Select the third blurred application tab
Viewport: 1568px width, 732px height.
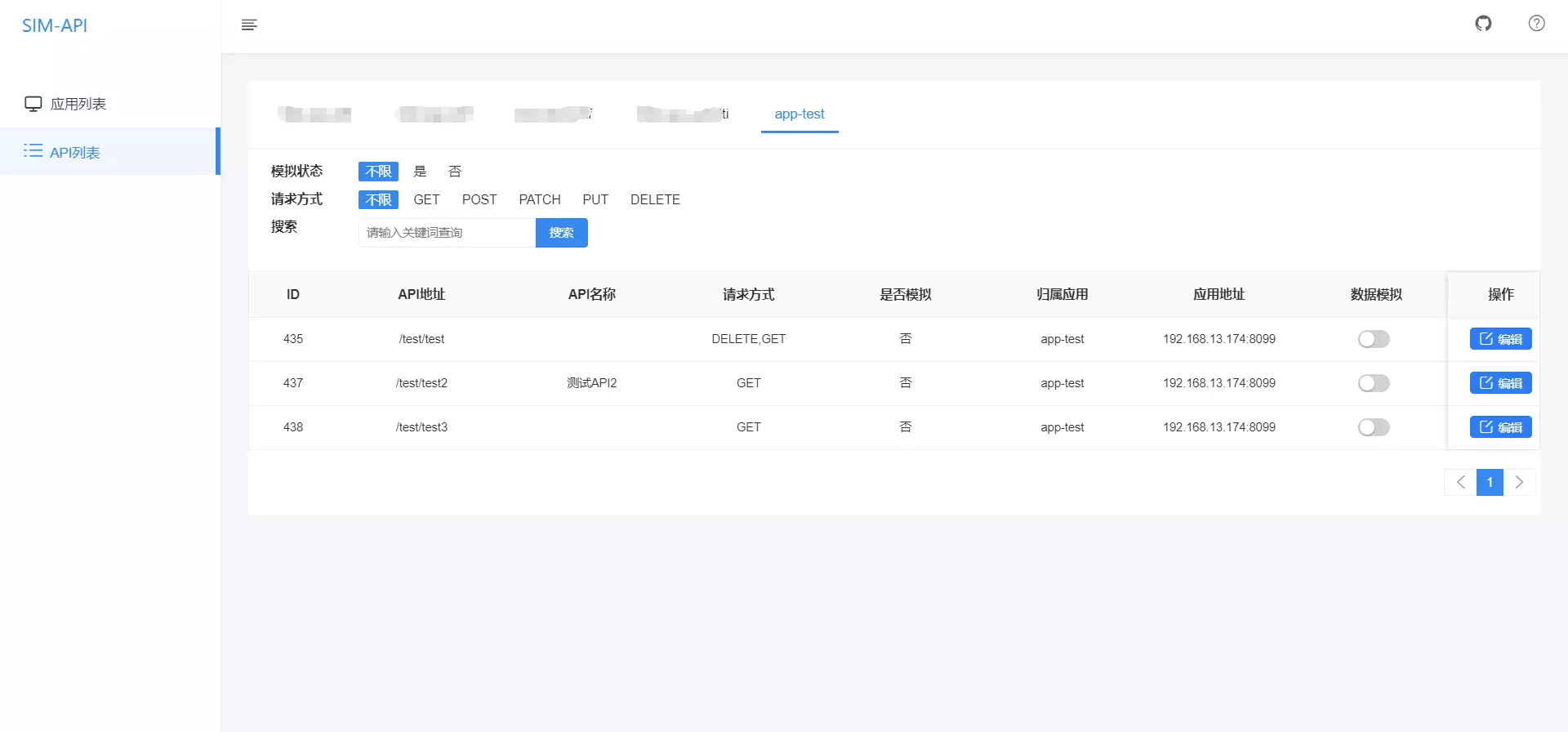click(554, 114)
